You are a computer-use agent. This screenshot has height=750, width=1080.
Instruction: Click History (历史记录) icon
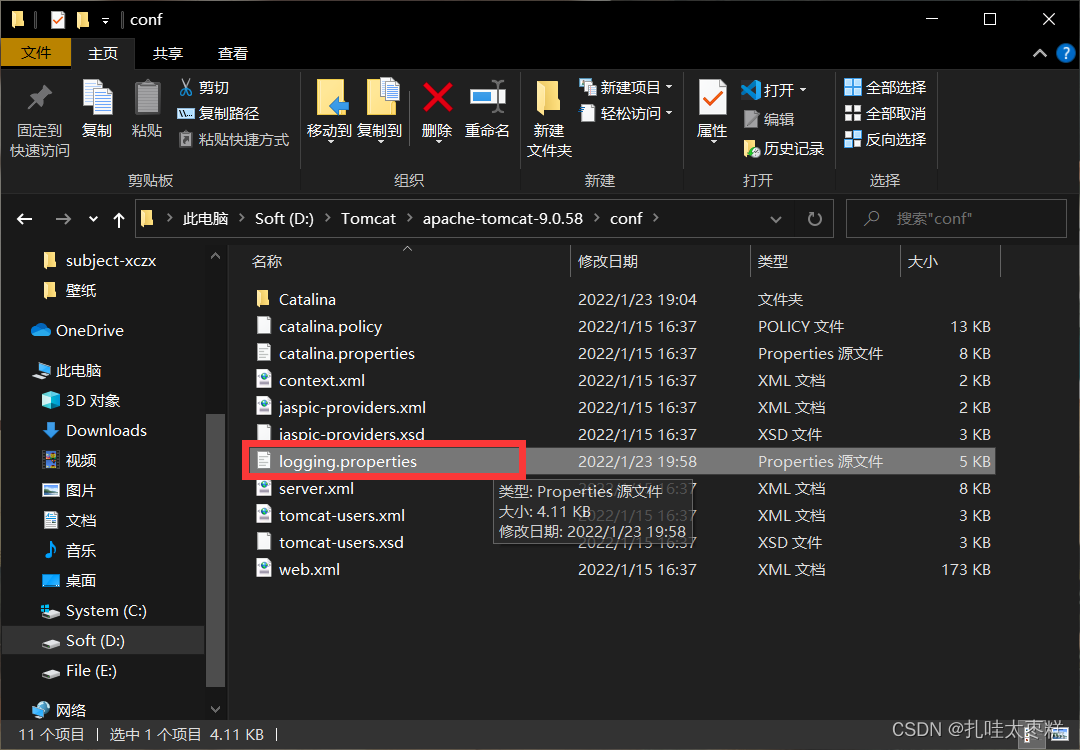coord(751,148)
